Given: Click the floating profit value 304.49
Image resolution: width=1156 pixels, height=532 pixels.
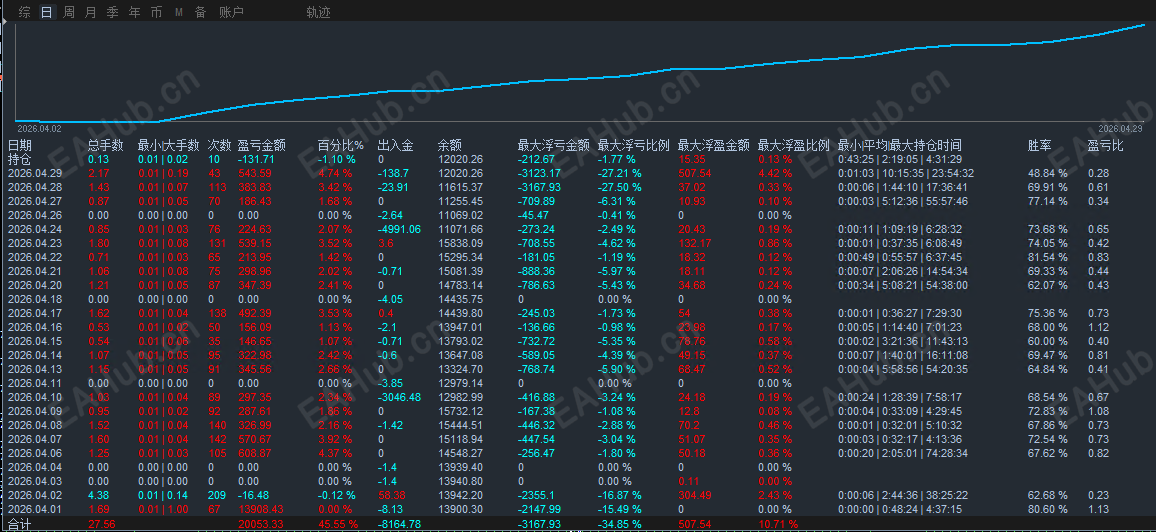Looking at the screenshot, I should 695,495.
